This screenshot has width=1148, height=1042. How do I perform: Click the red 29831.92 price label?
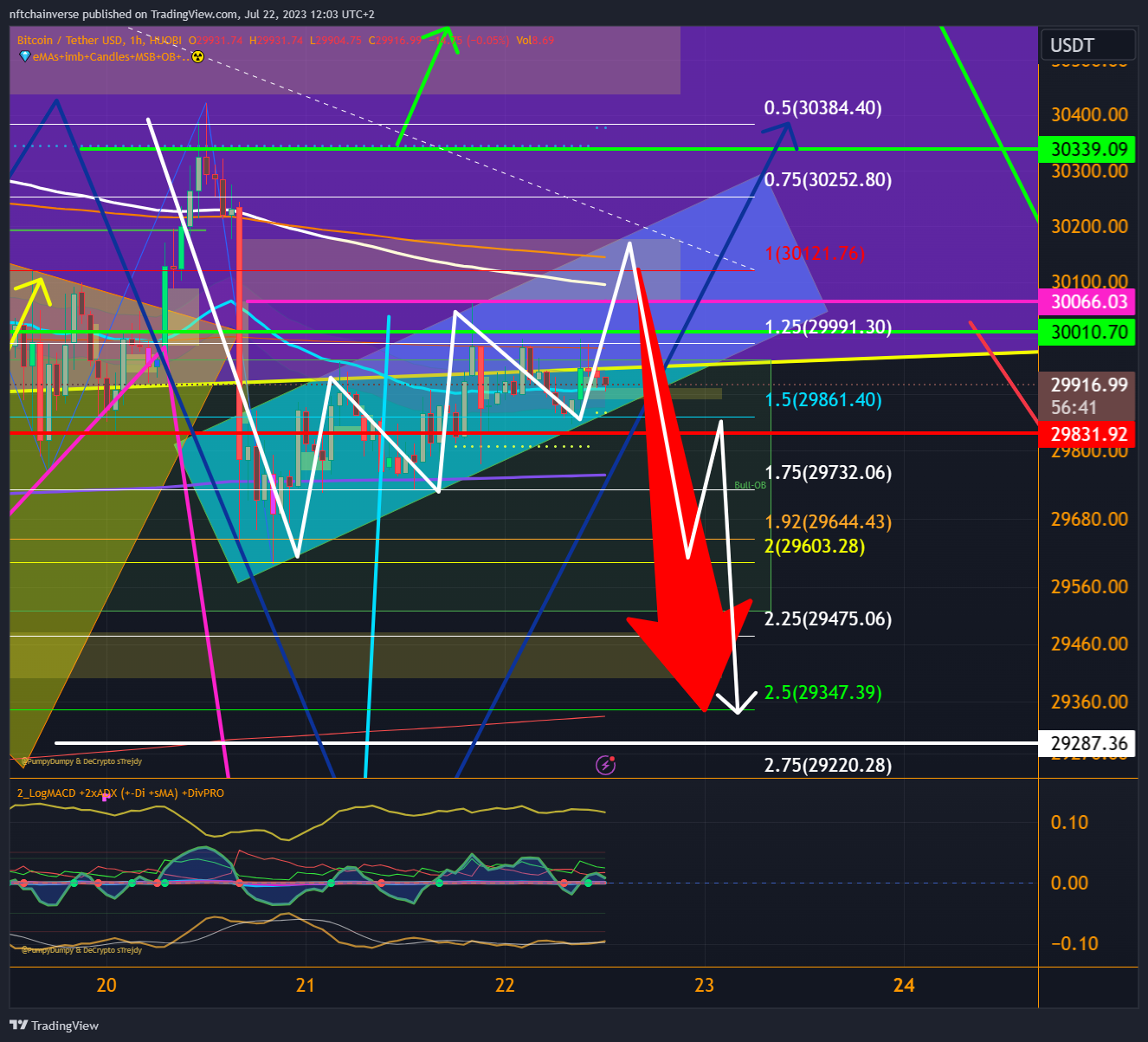click(1088, 434)
